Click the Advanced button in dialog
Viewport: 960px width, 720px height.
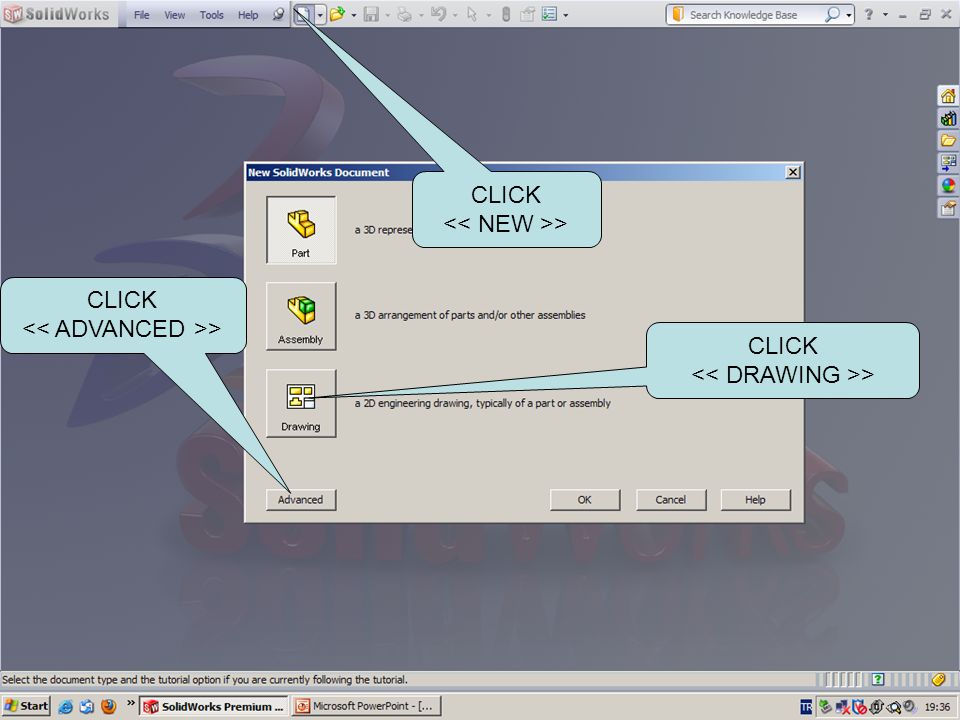pos(301,500)
